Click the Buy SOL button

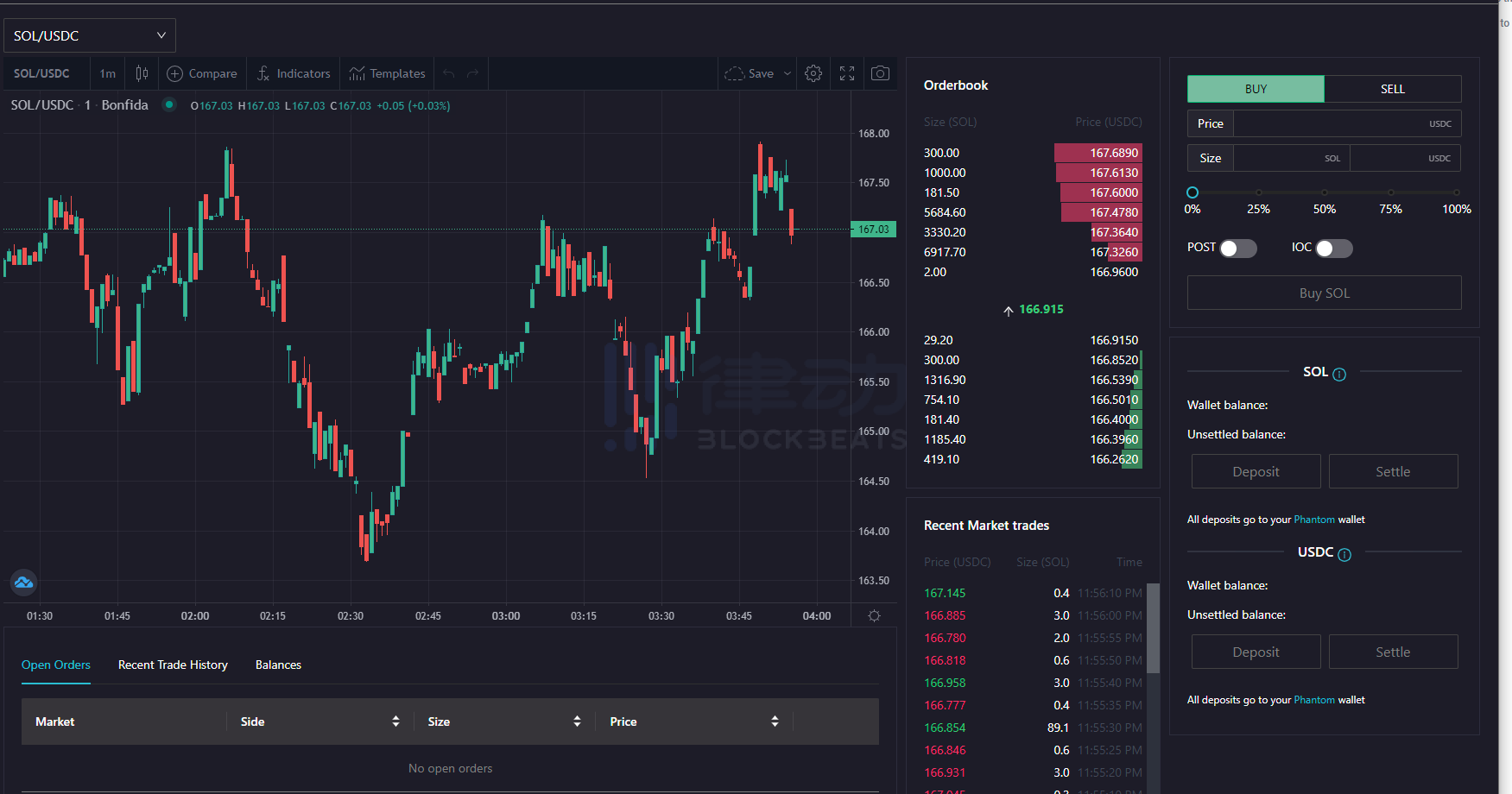(x=1324, y=293)
